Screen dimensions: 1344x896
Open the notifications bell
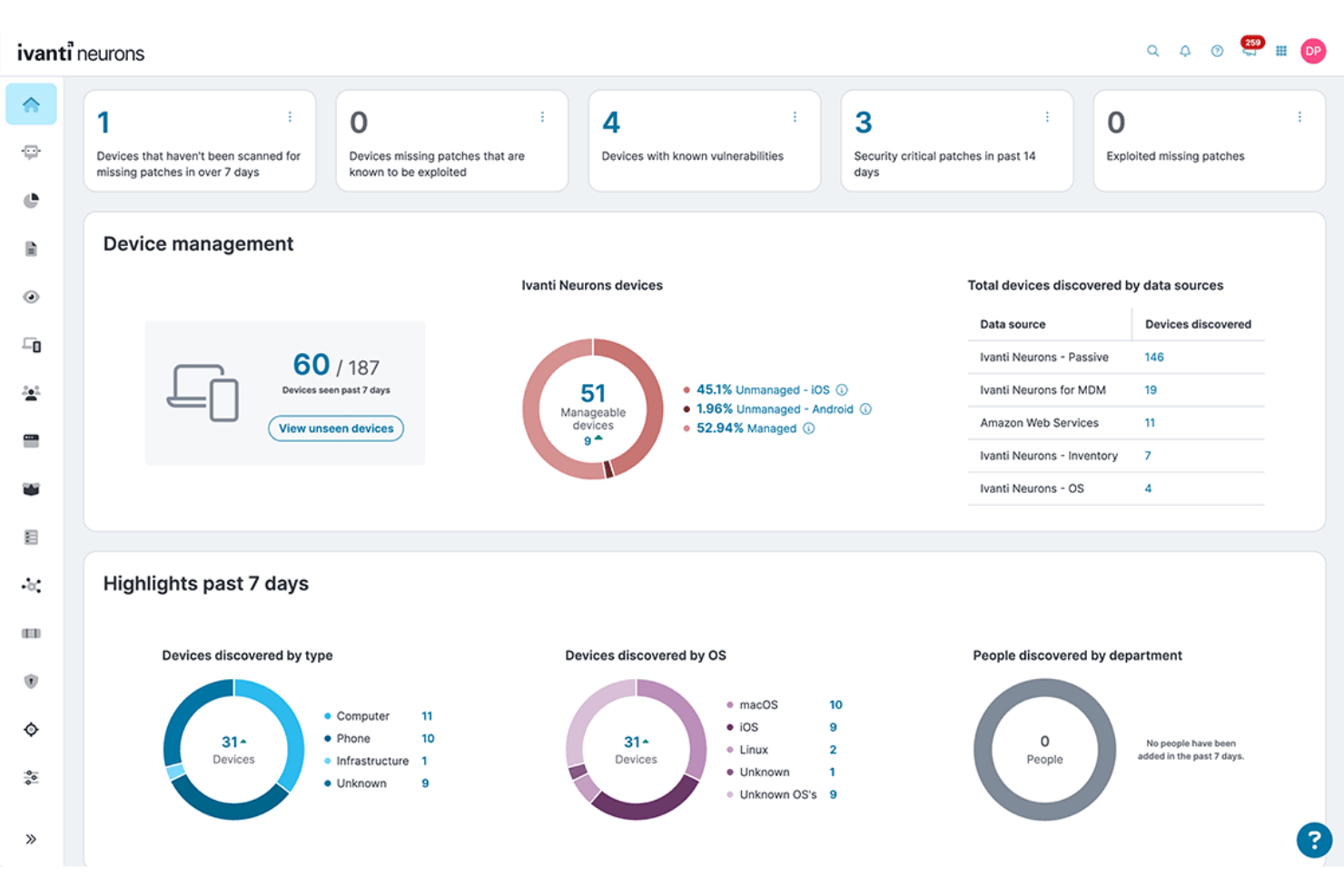pos(1185,51)
